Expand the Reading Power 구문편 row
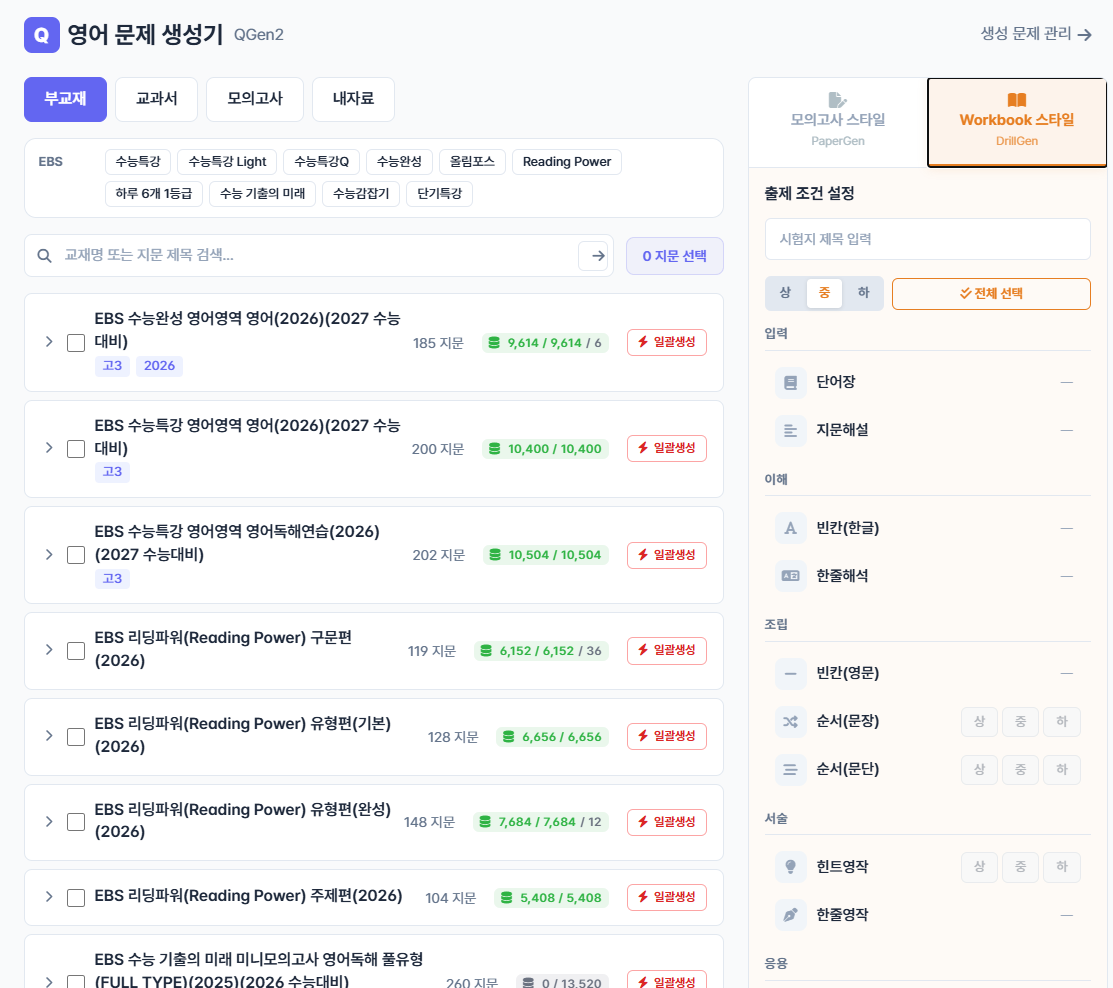1113x988 pixels. tap(48, 649)
